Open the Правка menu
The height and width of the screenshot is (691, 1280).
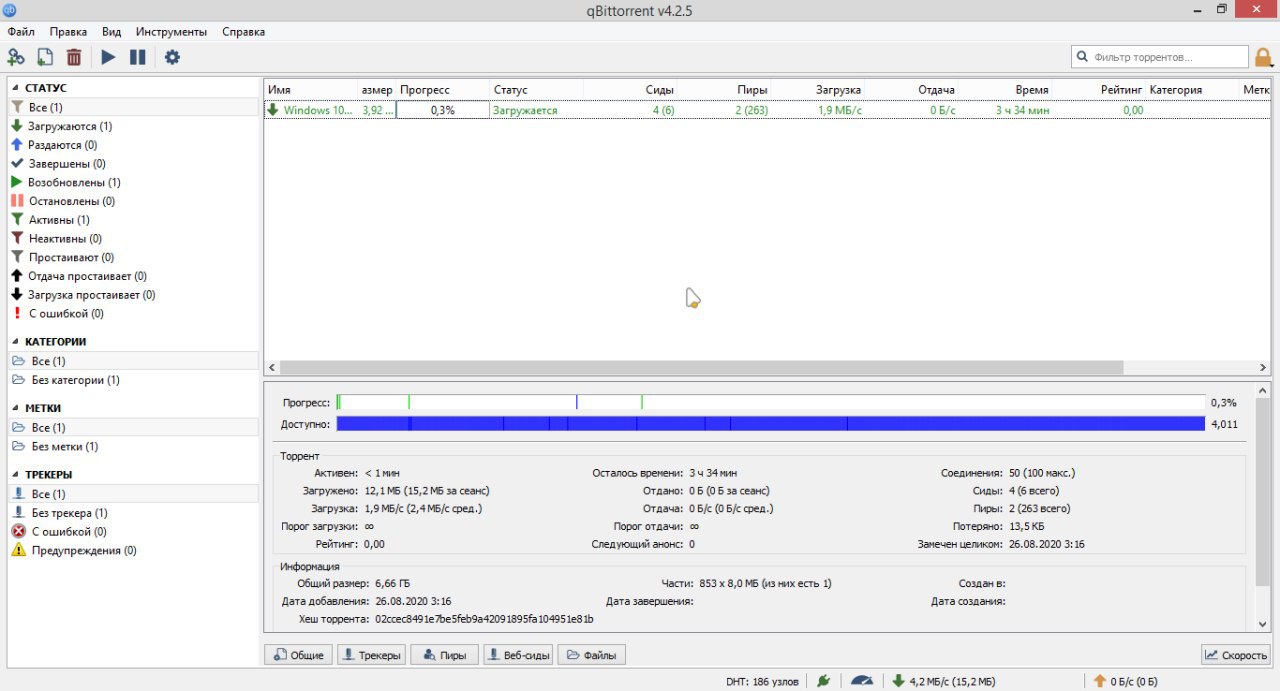(68, 32)
